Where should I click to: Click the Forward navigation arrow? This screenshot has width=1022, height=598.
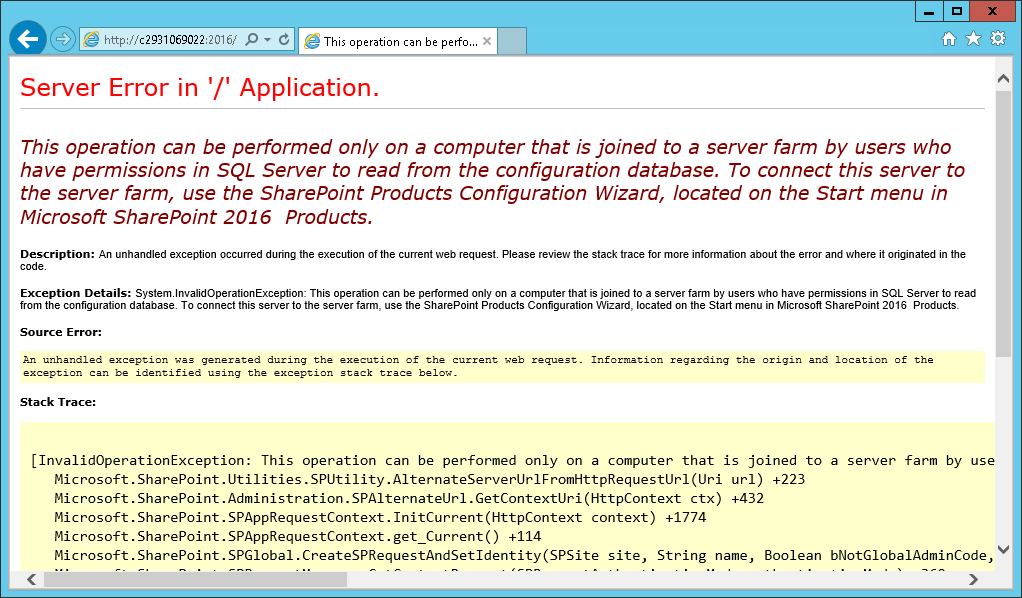pos(62,40)
